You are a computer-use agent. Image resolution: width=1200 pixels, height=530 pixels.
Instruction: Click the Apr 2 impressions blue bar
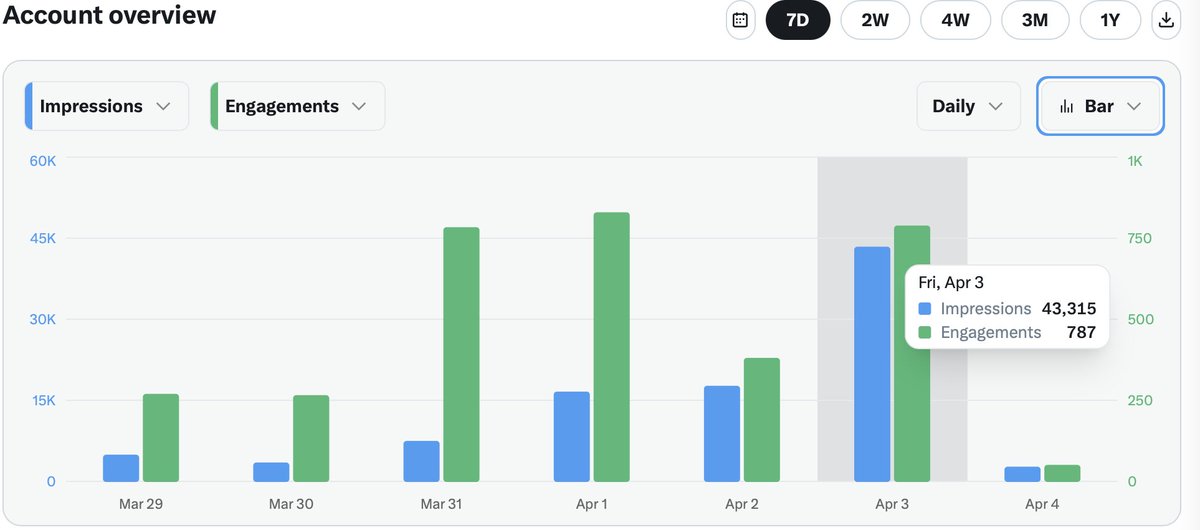click(x=722, y=434)
